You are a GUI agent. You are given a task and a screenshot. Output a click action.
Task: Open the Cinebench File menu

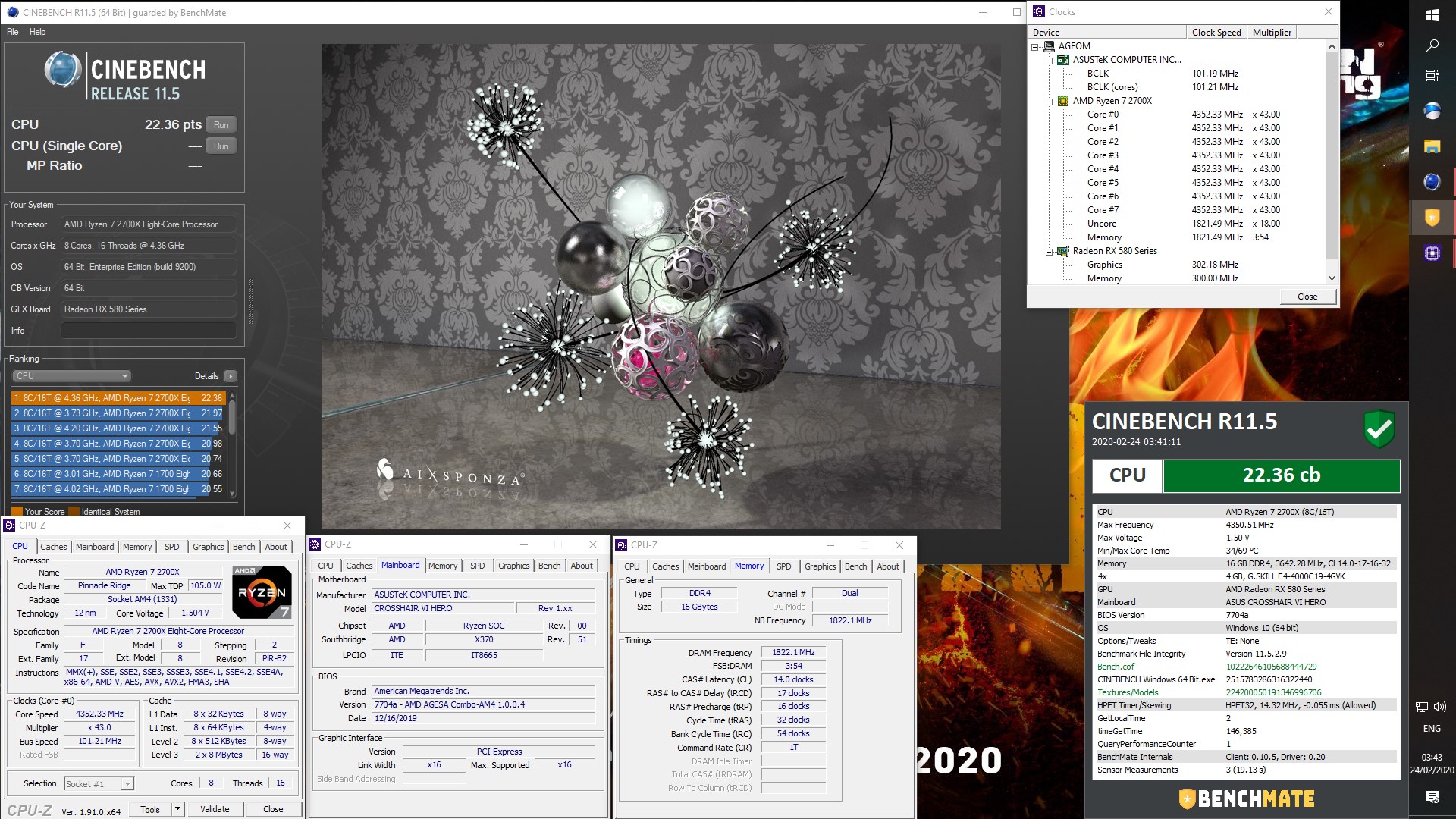tap(13, 32)
